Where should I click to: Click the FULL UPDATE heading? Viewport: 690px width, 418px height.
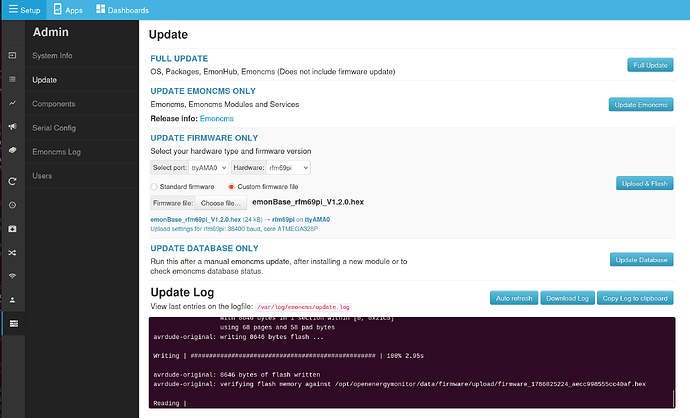coord(179,59)
